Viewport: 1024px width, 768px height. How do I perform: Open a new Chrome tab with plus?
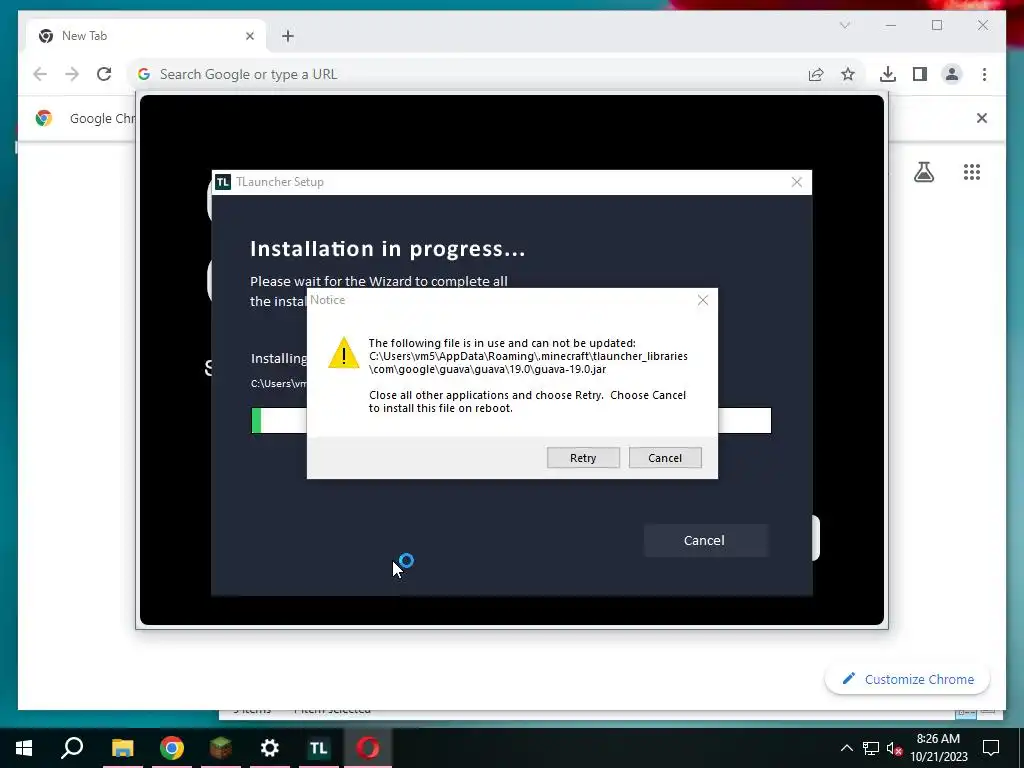tap(288, 36)
